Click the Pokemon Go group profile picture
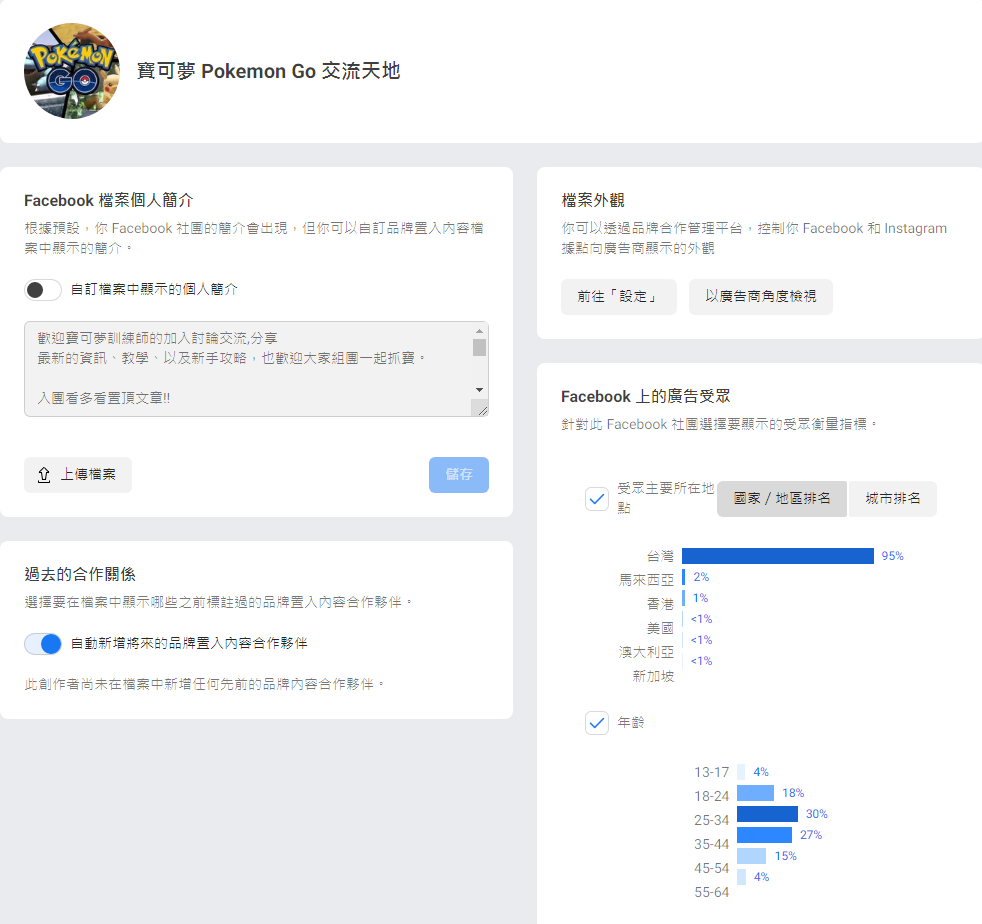The width and height of the screenshot is (982, 924). coord(71,71)
